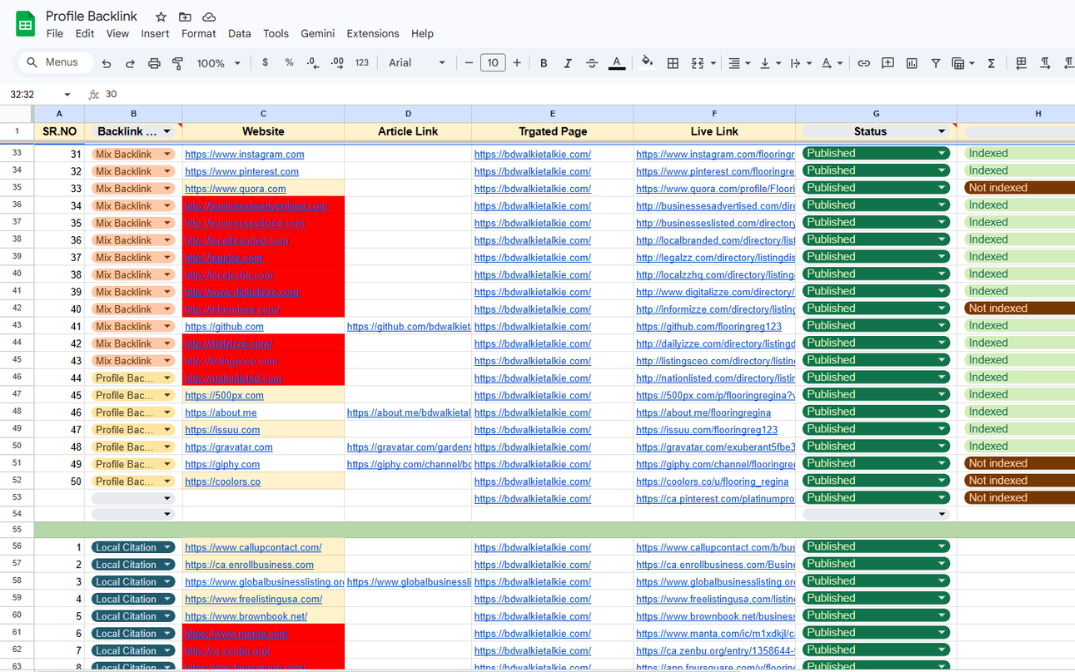The image size is (1075, 672).
Task: Click the Insert link icon
Action: (x=864, y=63)
